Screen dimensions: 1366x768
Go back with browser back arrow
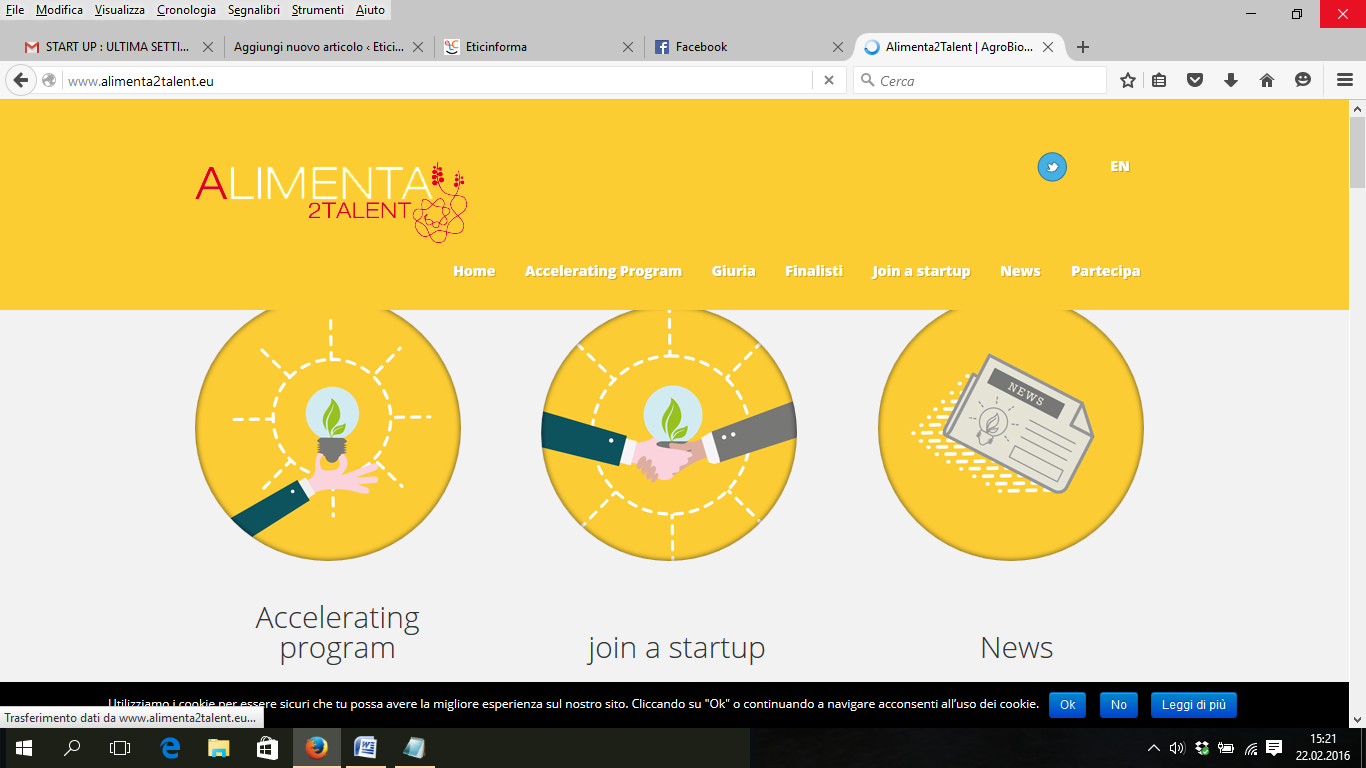pyautogui.click(x=21, y=81)
